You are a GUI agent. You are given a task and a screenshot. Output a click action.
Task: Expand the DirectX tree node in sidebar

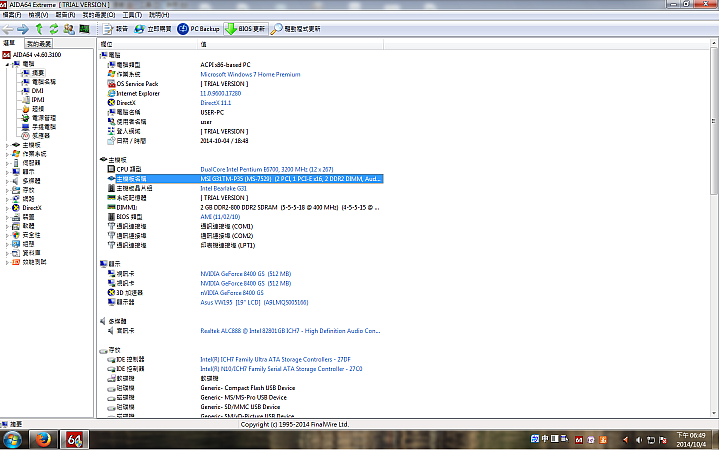(x=7, y=208)
